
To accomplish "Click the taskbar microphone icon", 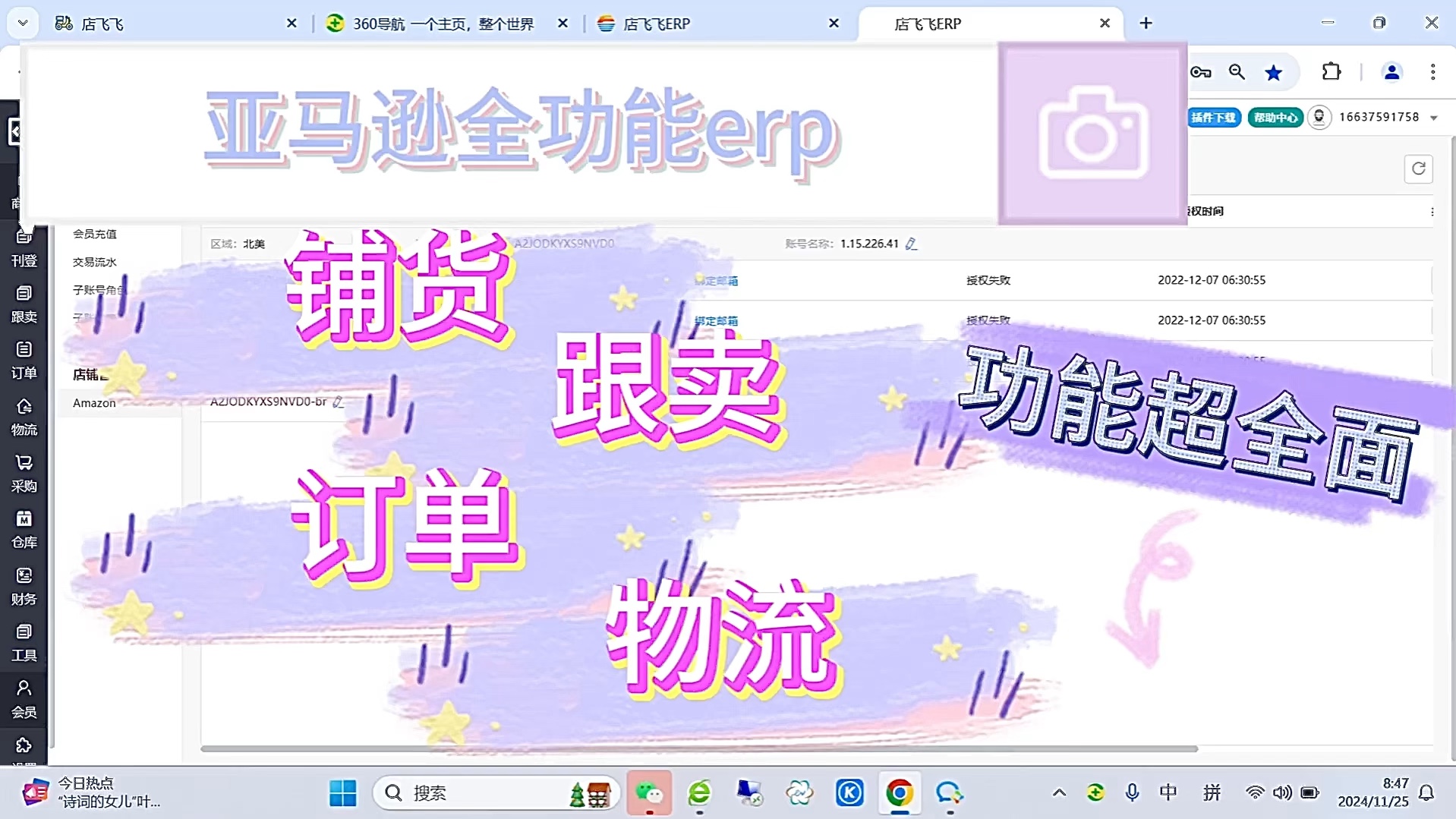I will [1132, 792].
